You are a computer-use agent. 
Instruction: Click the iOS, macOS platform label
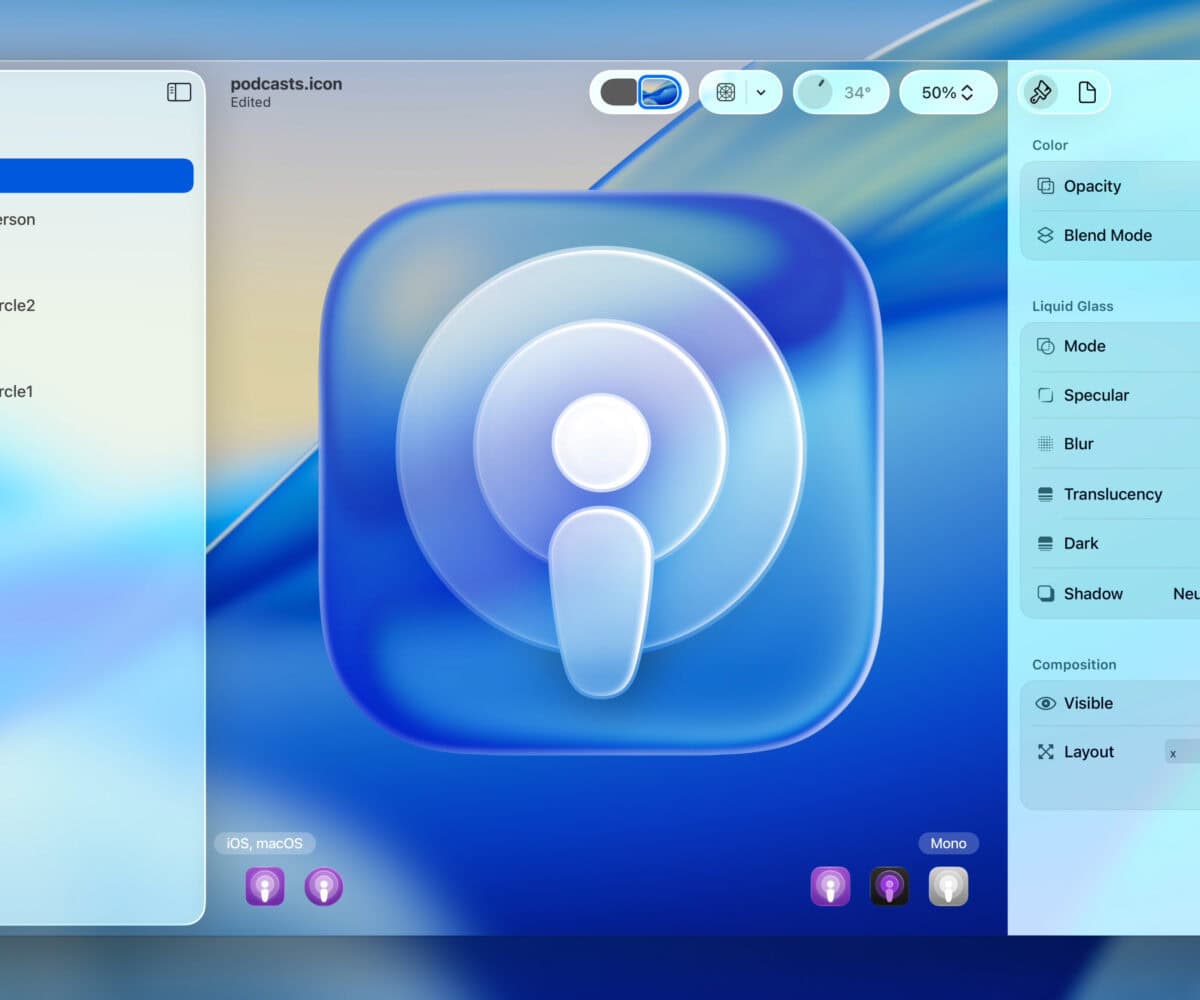[264, 843]
